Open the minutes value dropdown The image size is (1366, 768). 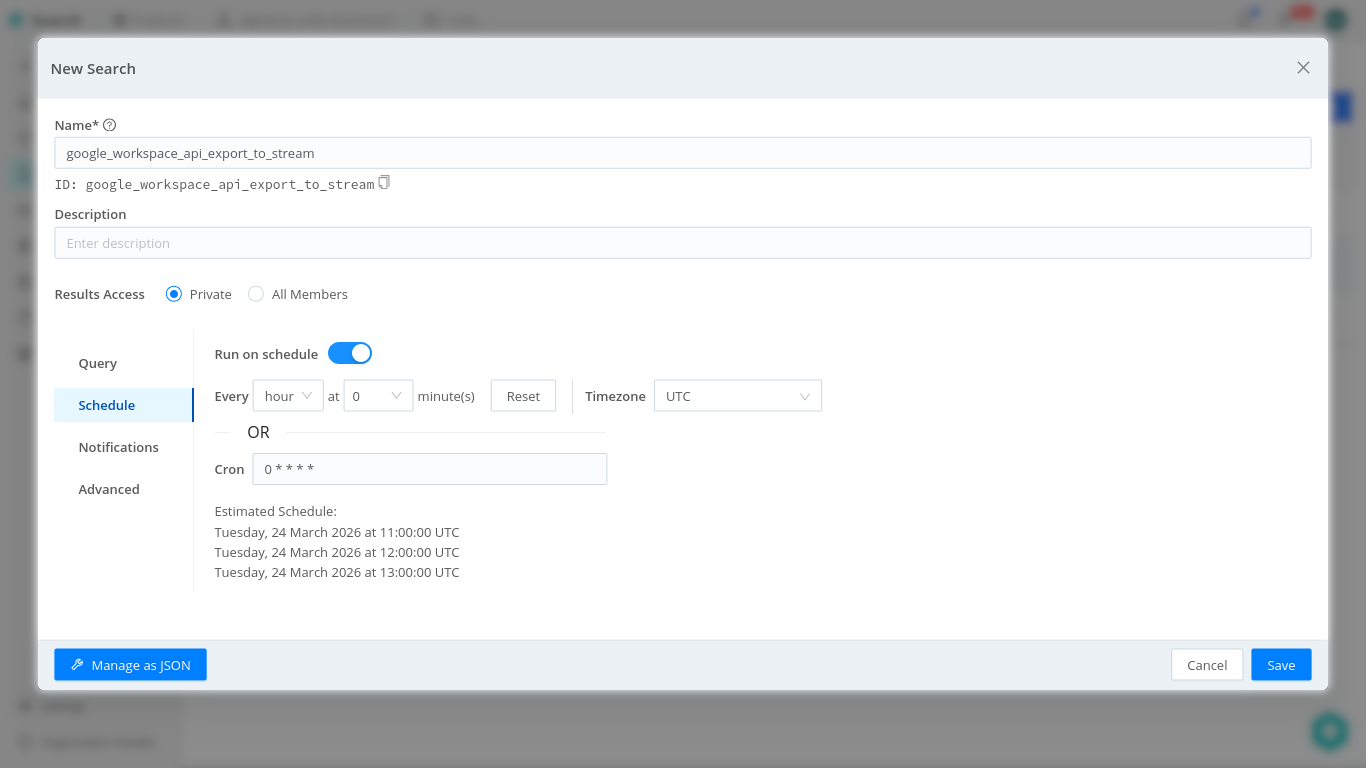point(378,395)
